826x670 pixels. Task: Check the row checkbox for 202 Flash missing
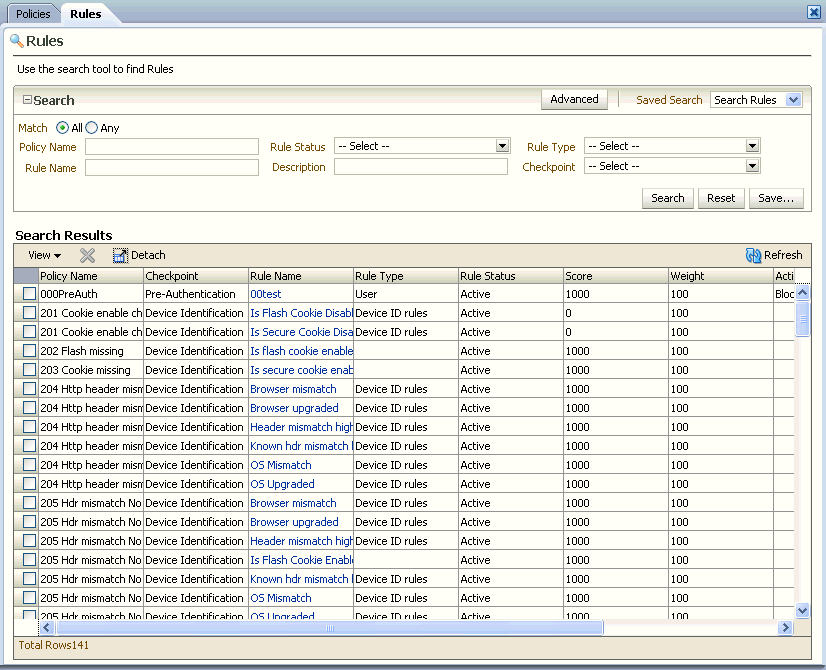pyautogui.click(x=28, y=351)
